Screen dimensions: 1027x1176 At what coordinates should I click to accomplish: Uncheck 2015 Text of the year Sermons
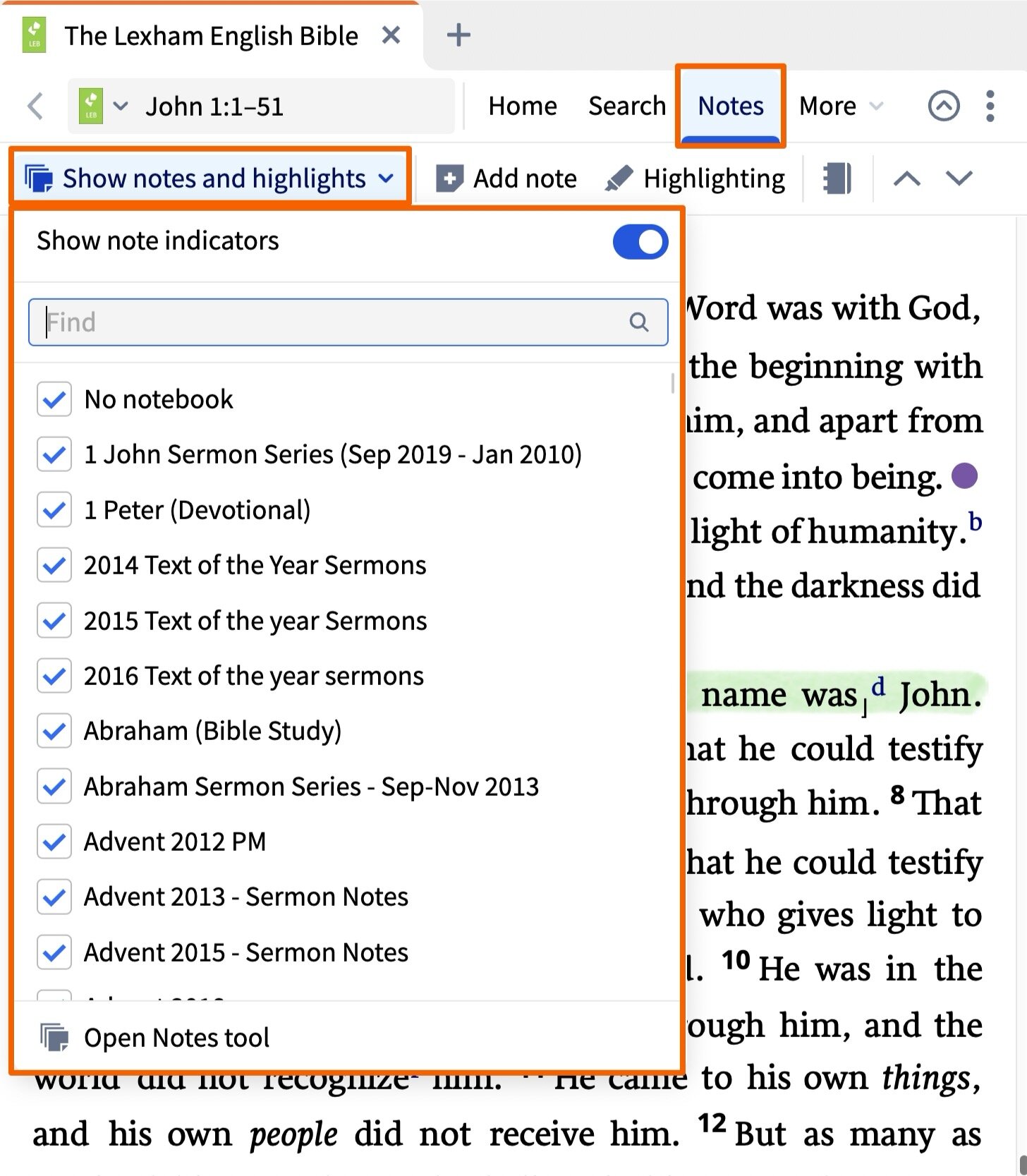(x=54, y=621)
